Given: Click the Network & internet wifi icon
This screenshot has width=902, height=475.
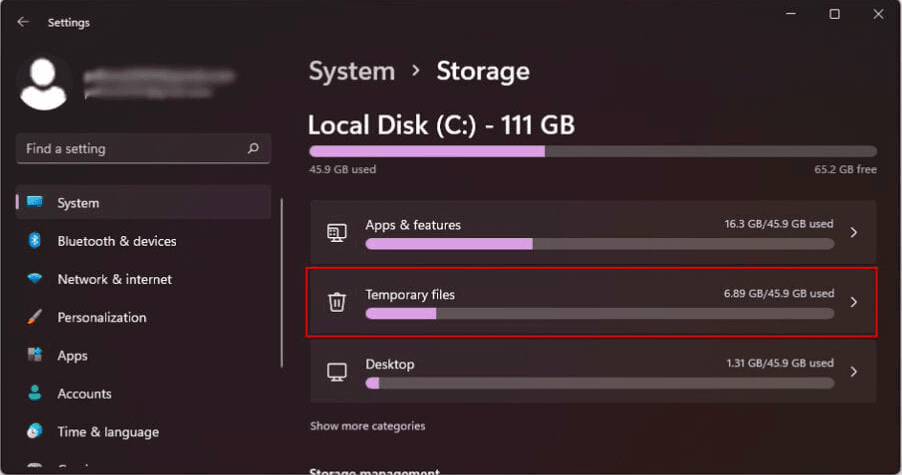Looking at the screenshot, I should click(36, 279).
